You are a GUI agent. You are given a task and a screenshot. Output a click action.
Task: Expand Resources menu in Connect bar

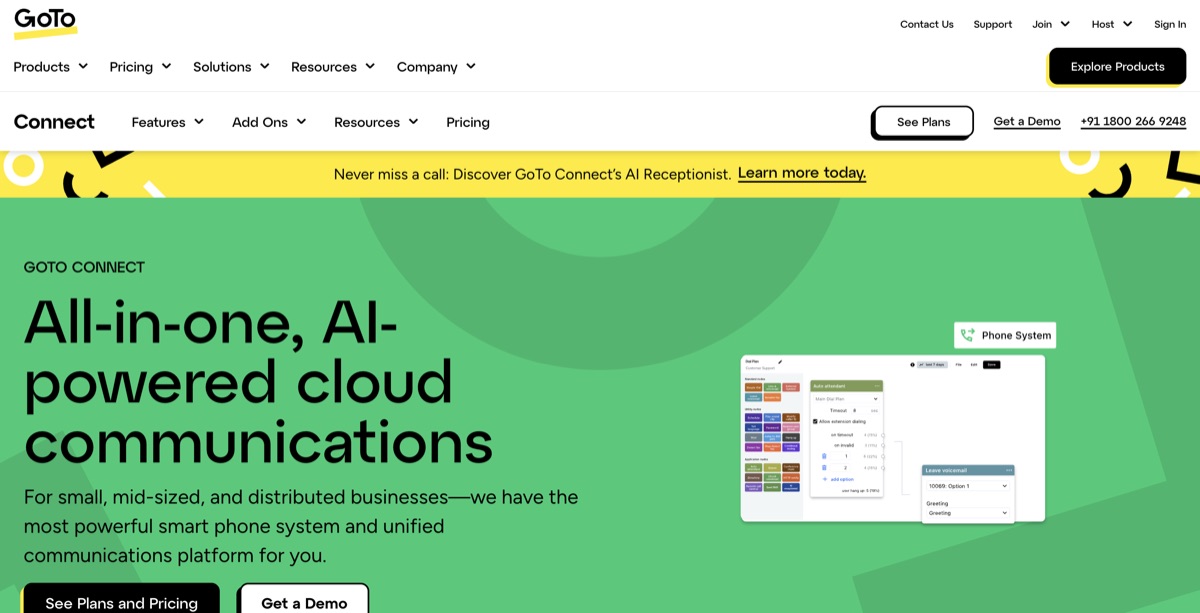pos(376,122)
